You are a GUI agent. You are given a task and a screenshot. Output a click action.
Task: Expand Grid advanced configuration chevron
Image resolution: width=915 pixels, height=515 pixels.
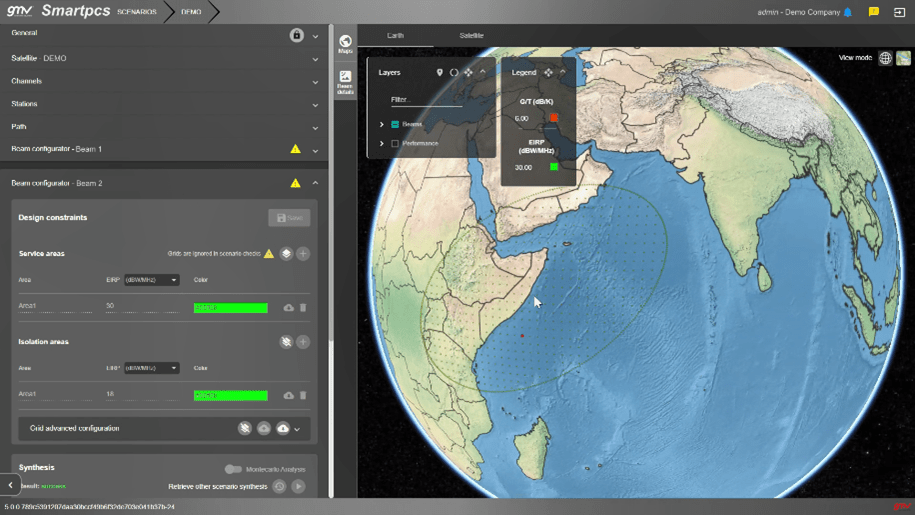[x=297, y=429]
